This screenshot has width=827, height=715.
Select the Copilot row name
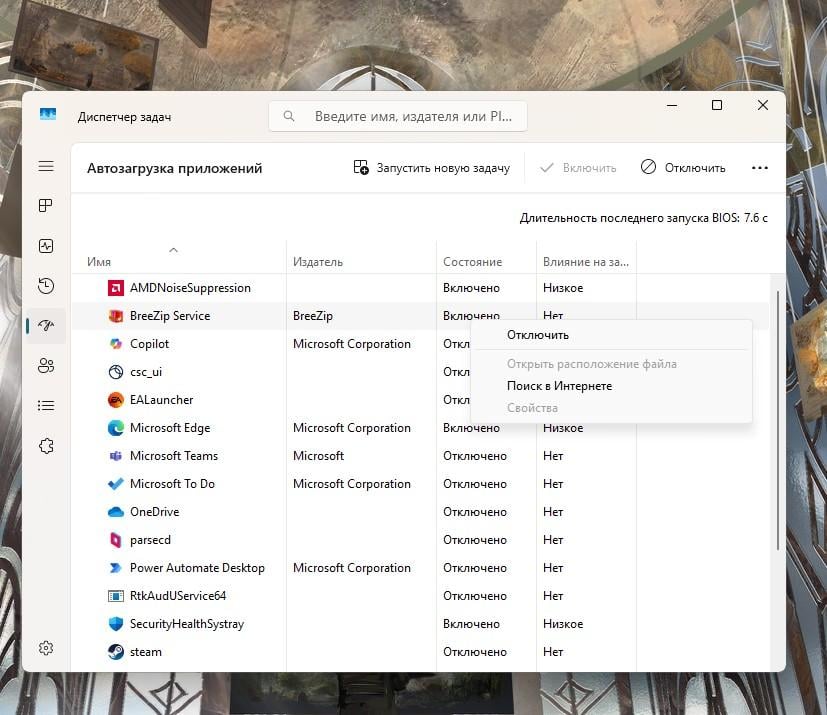[149, 344]
